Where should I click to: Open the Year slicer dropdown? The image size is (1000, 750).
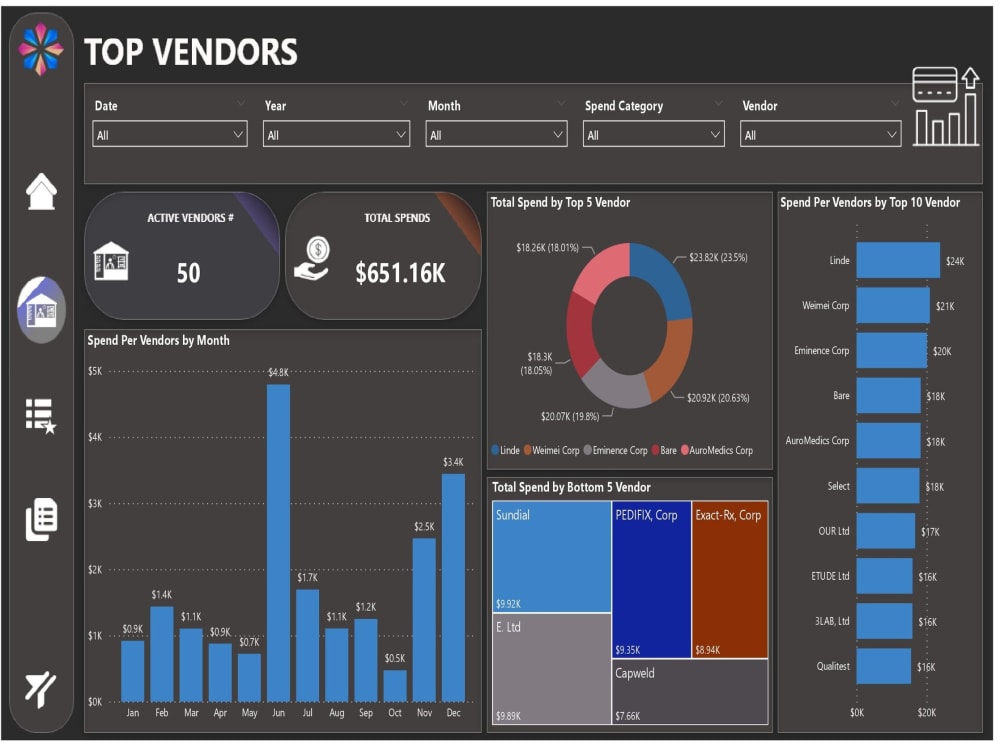pyautogui.click(x=401, y=133)
